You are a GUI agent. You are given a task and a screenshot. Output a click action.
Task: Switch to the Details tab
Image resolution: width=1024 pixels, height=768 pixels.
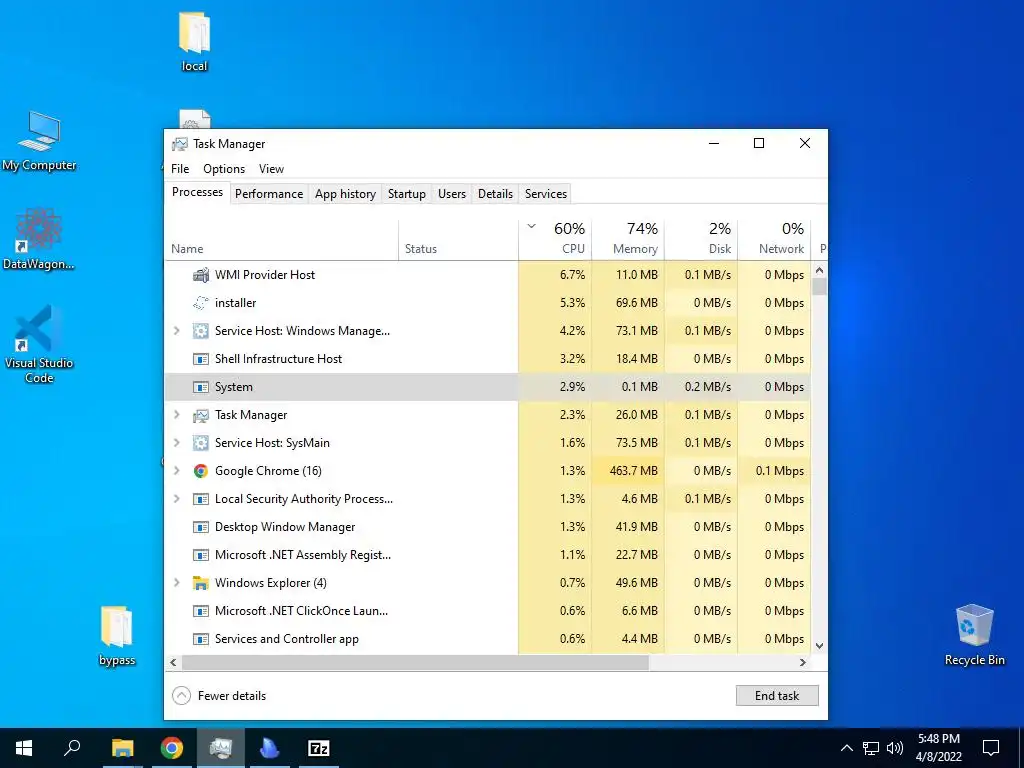coord(495,194)
